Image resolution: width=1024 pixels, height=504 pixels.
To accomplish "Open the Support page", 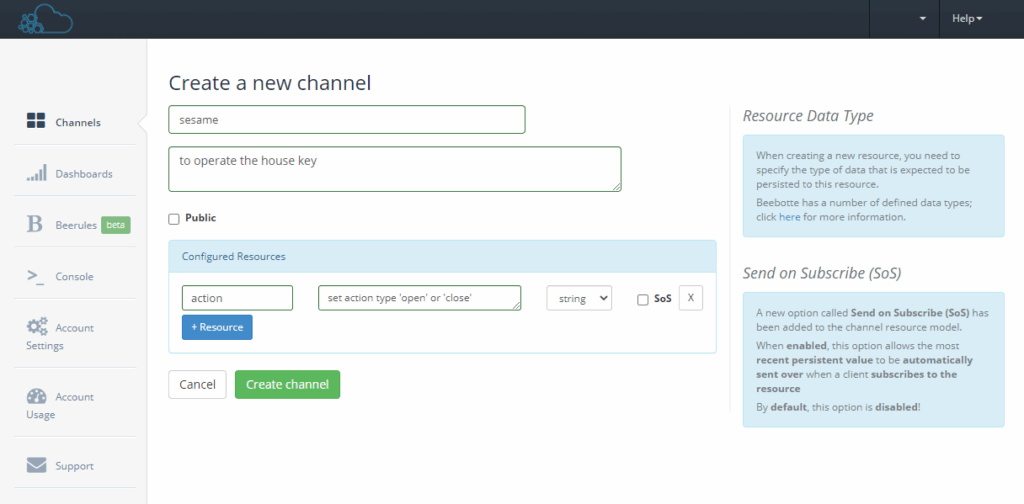I will click(75, 465).
